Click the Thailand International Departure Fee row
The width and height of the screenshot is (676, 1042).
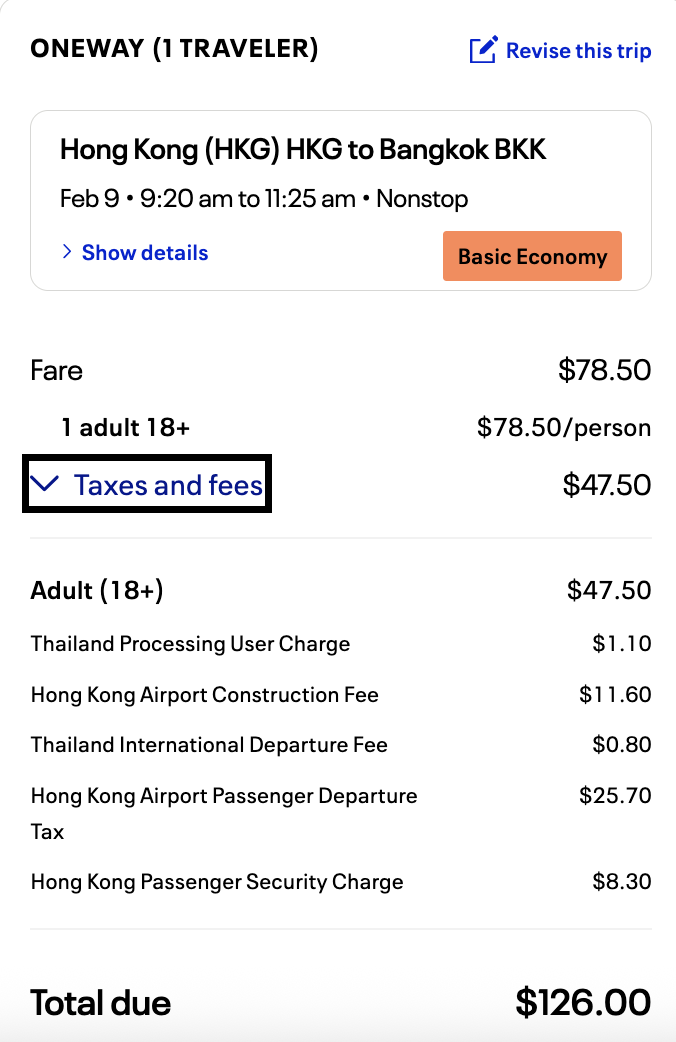tap(209, 745)
